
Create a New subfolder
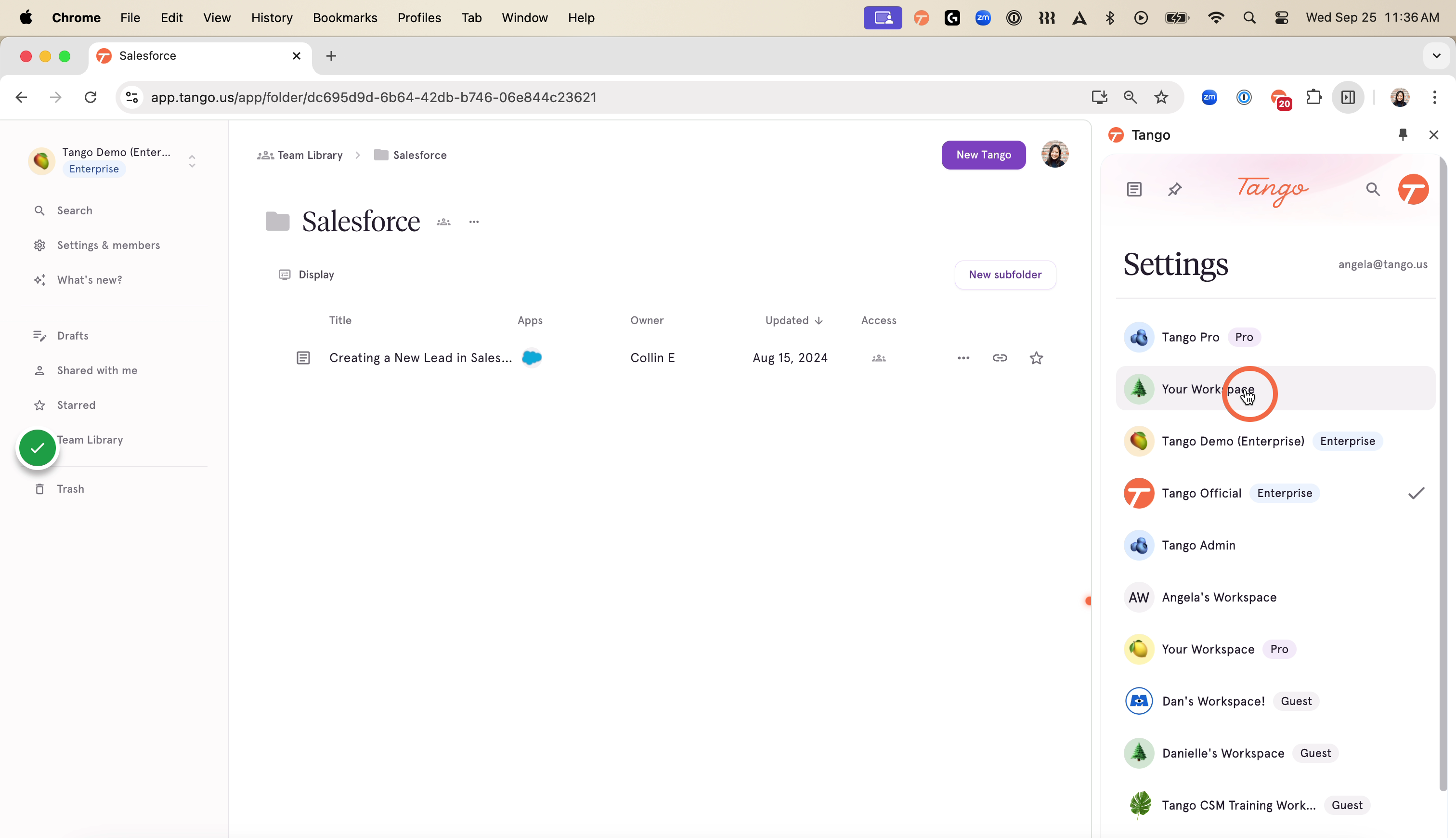pyautogui.click(x=1005, y=275)
